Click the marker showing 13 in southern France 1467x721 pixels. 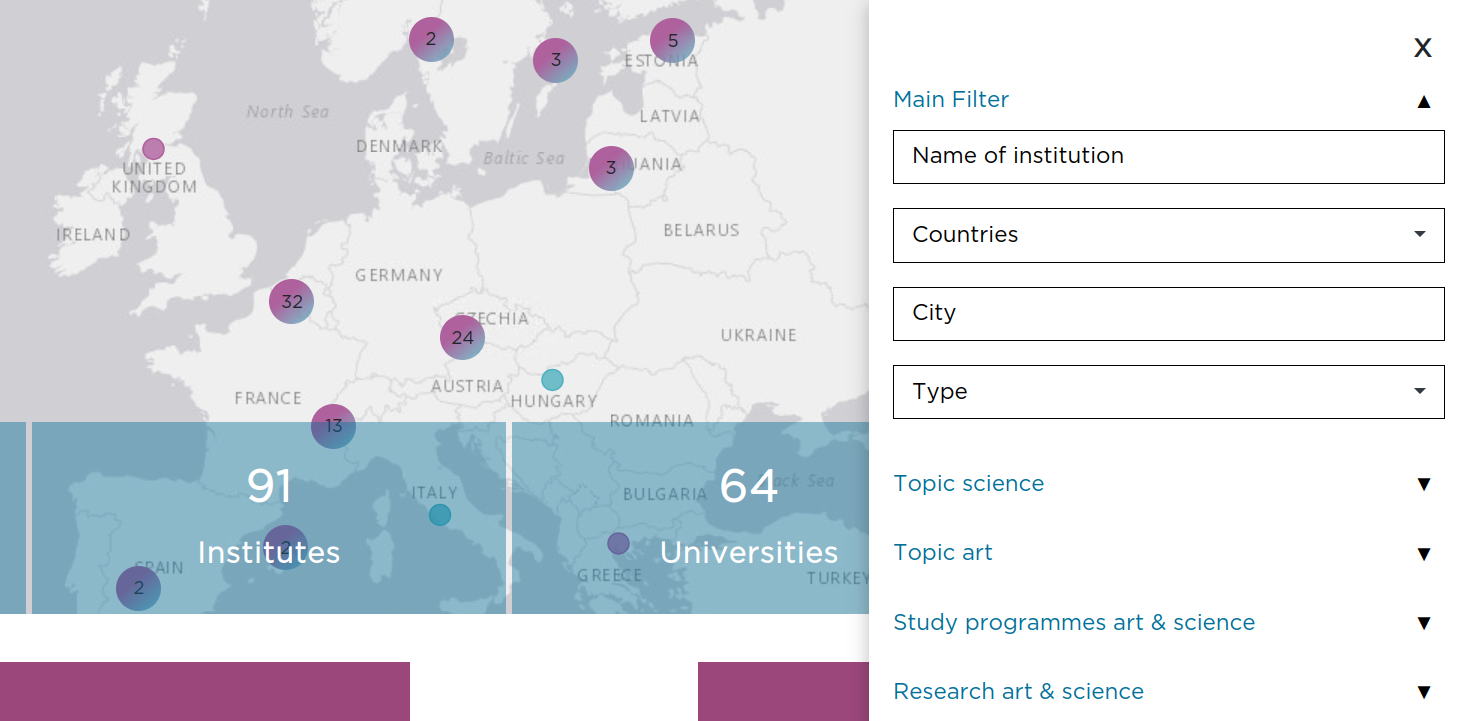pyautogui.click(x=333, y=426)
